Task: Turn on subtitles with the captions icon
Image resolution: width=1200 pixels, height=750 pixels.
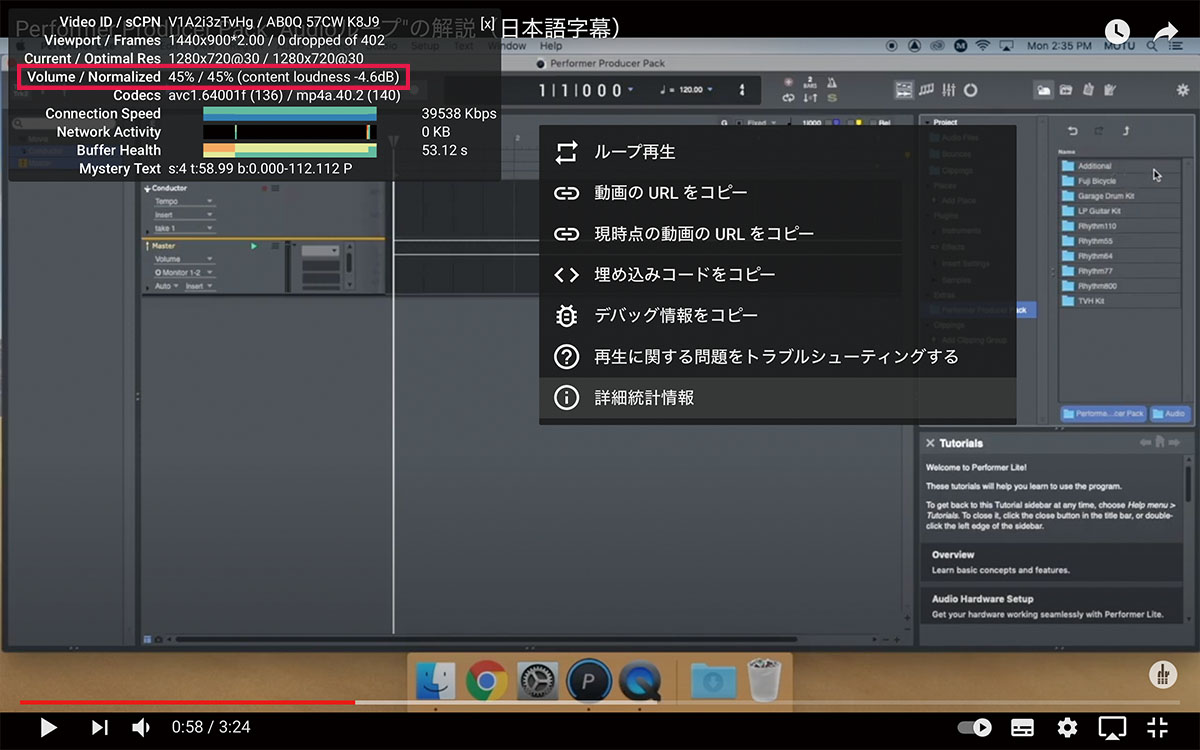Action: (1022, 727)
